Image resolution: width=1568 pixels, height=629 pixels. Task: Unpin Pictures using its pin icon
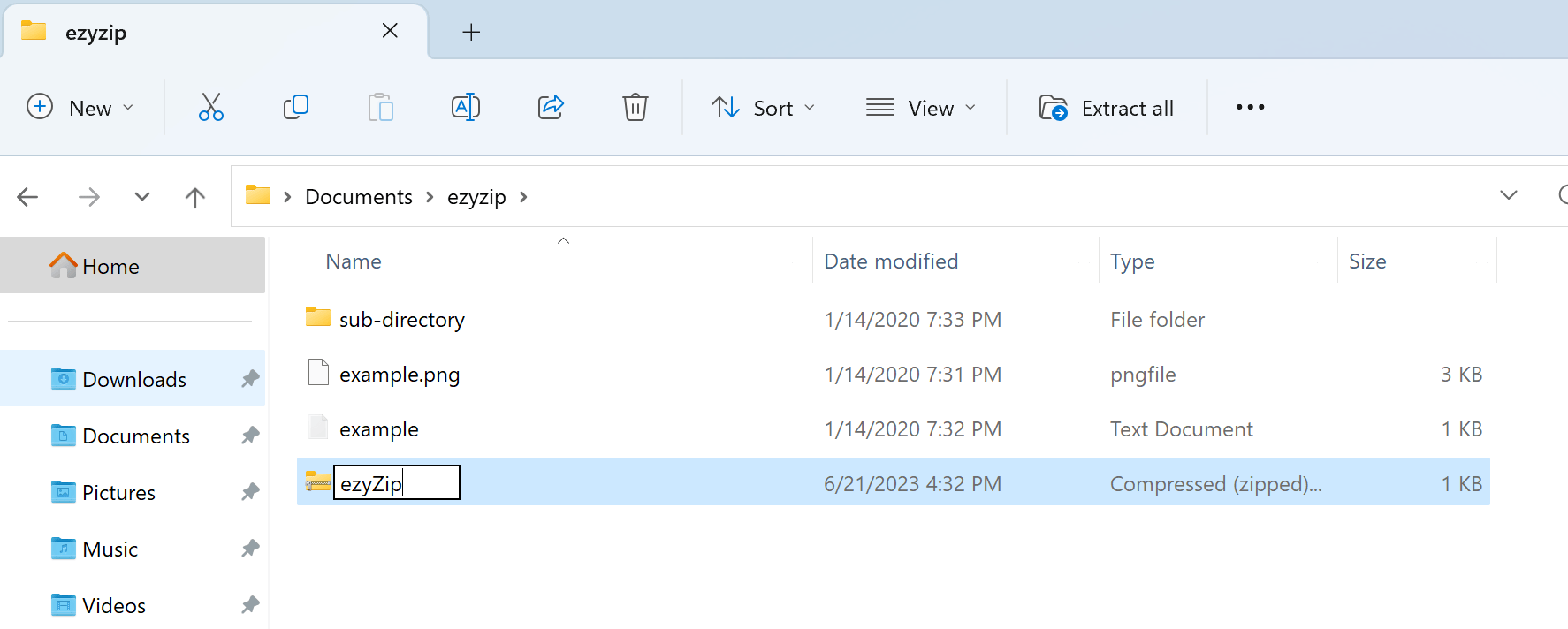250,492
